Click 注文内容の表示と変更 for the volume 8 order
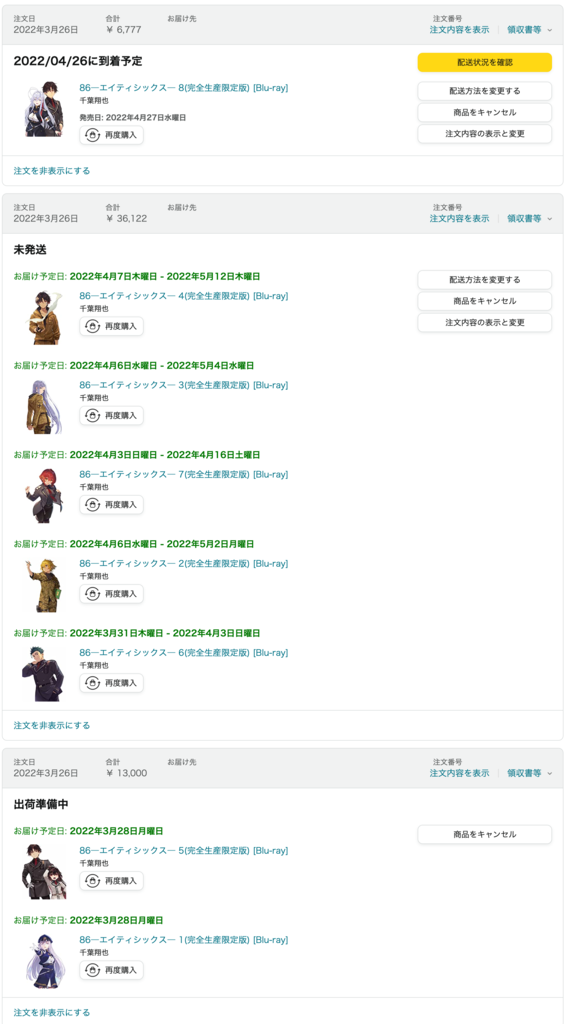Viewport: 572px width, 1024px height. point(485,134)
